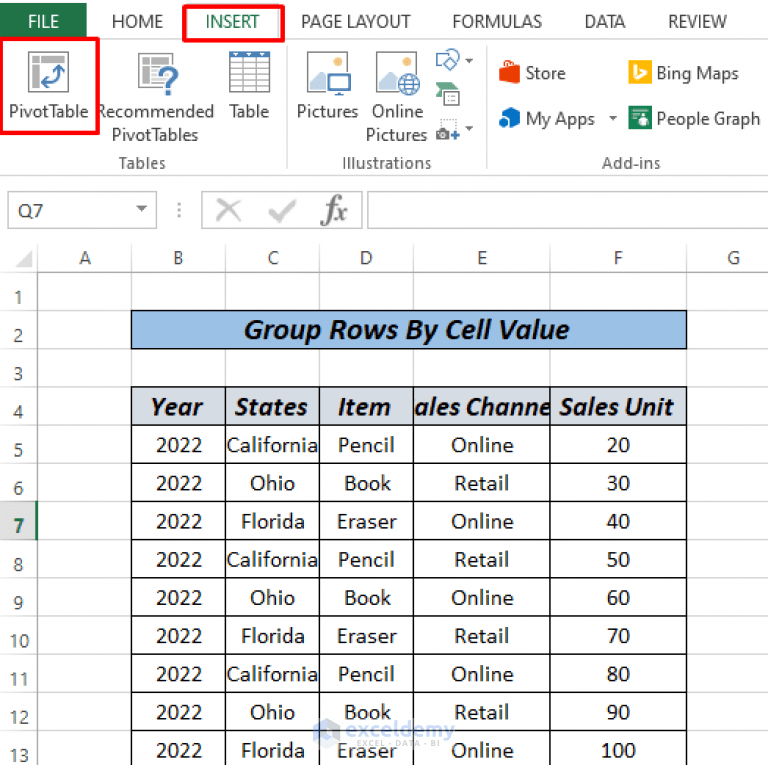768x765 pixels.
Task: Switch to the PAGE LAYOUT tab
Action: [356, 22]
